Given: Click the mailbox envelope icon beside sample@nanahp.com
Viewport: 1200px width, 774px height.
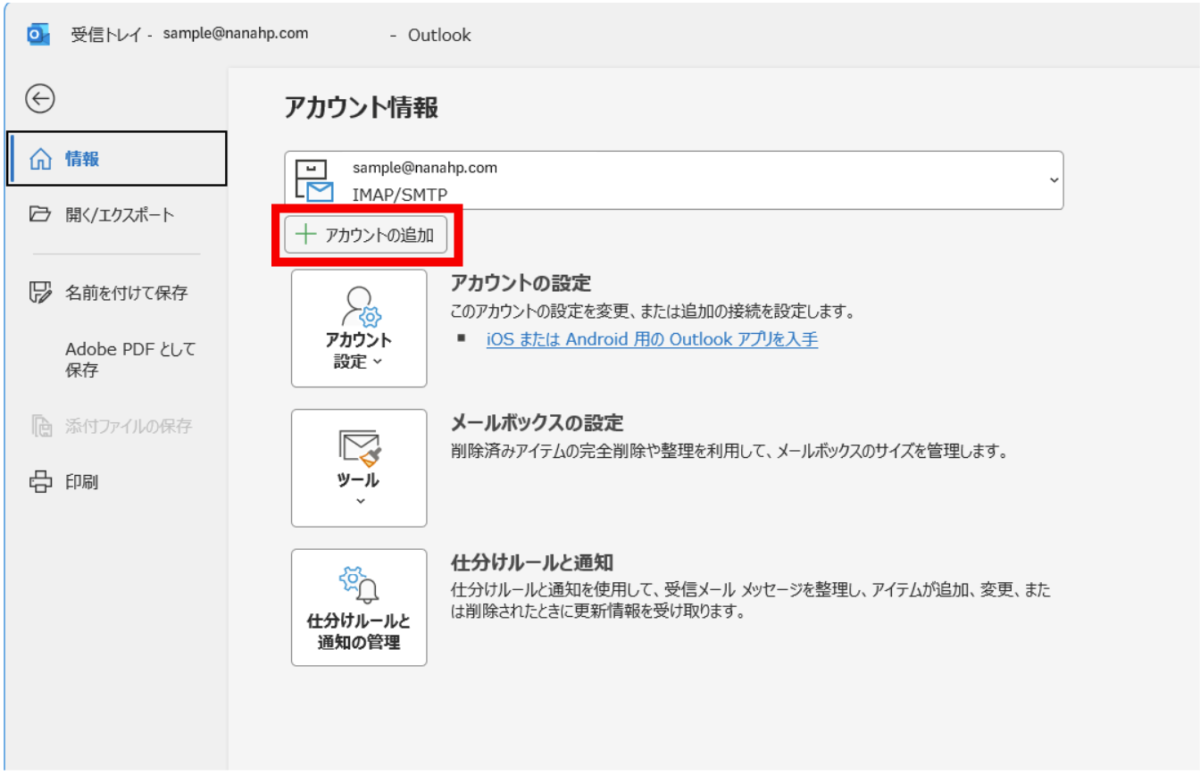Looking at the screenshot, I should 314,181.
